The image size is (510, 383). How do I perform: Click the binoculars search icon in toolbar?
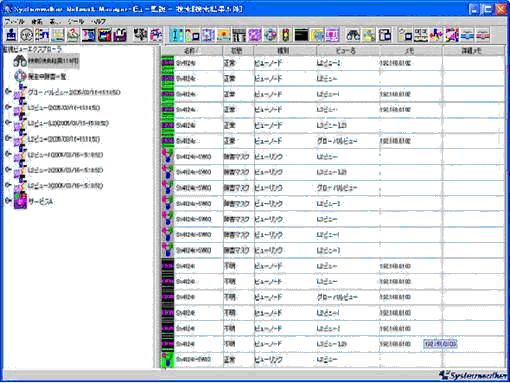click(x=353, y=35)
